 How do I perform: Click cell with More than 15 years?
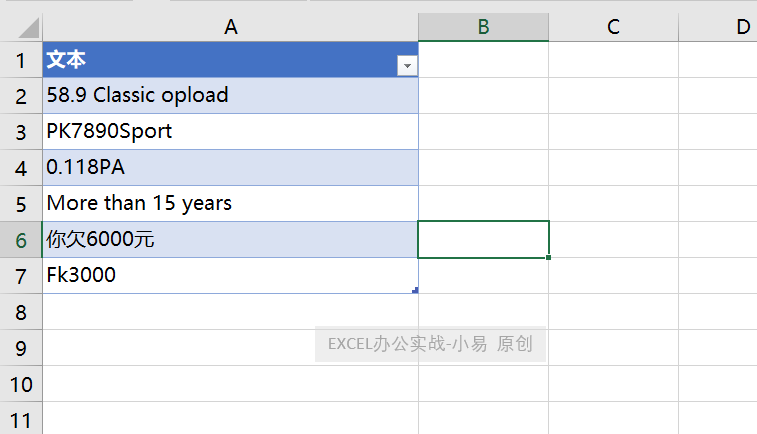(230, 204)
